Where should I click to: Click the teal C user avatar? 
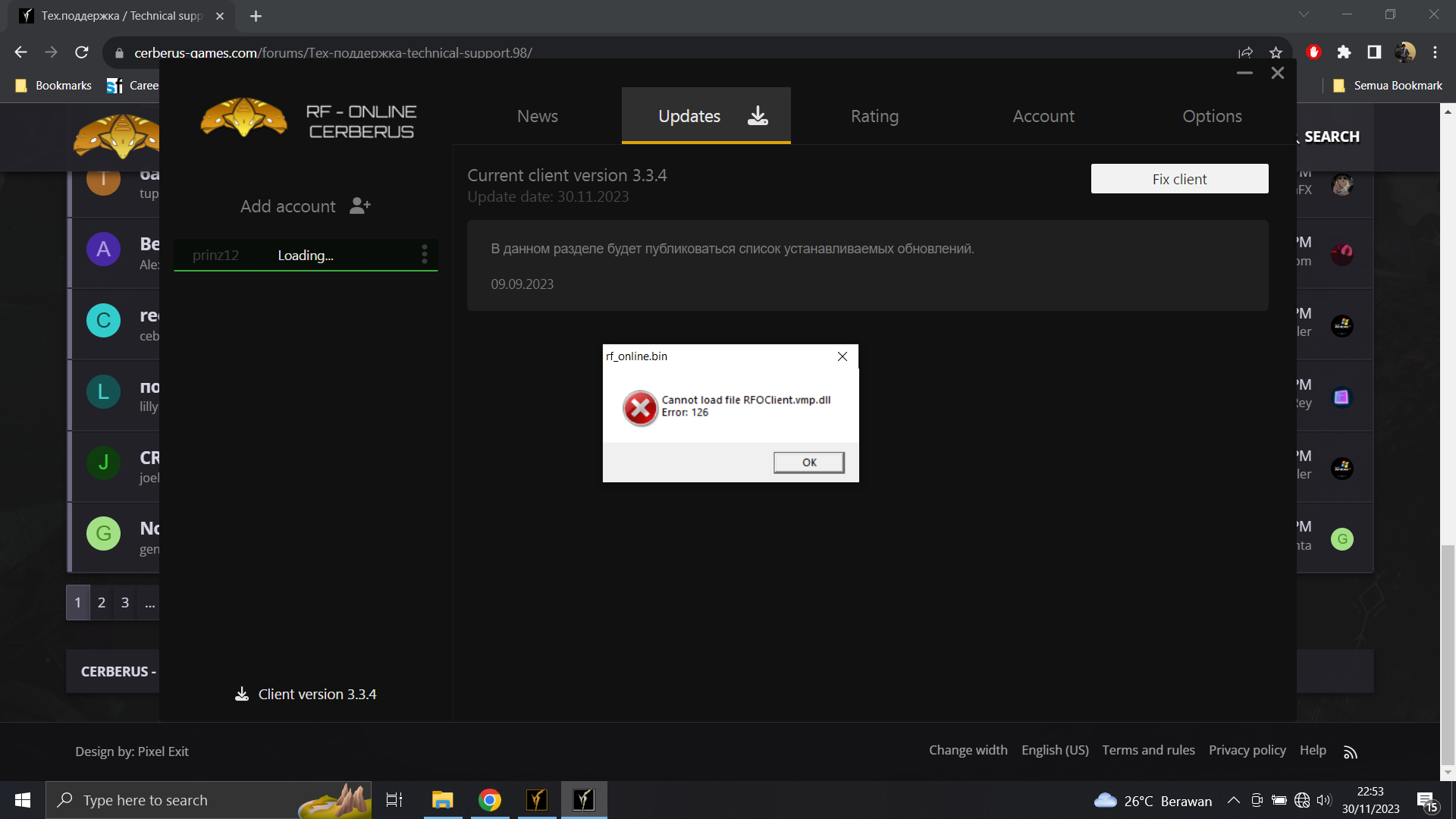pyautogui.click(x=104, y=321)
